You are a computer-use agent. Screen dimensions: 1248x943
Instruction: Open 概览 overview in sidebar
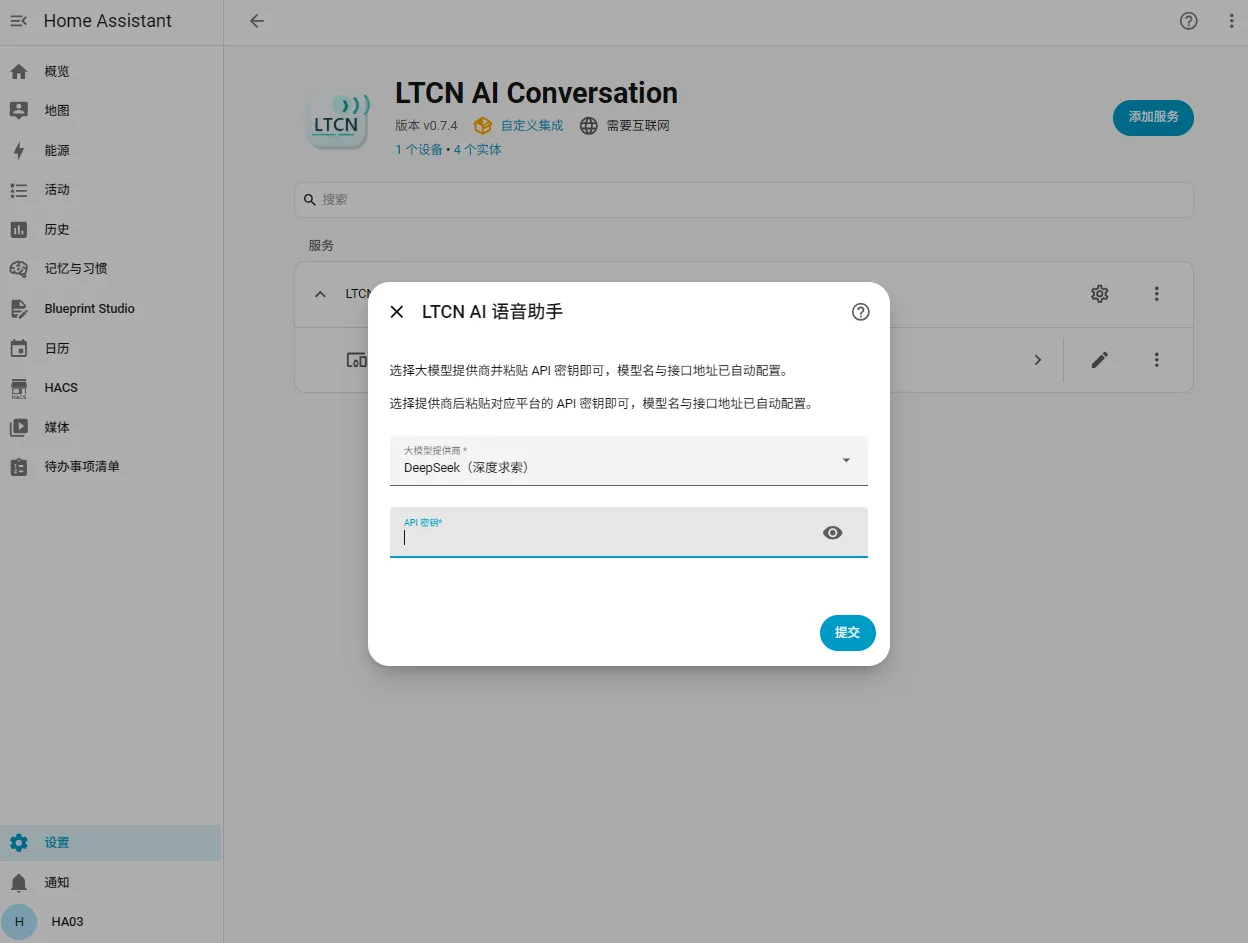(x=111, y=72)
